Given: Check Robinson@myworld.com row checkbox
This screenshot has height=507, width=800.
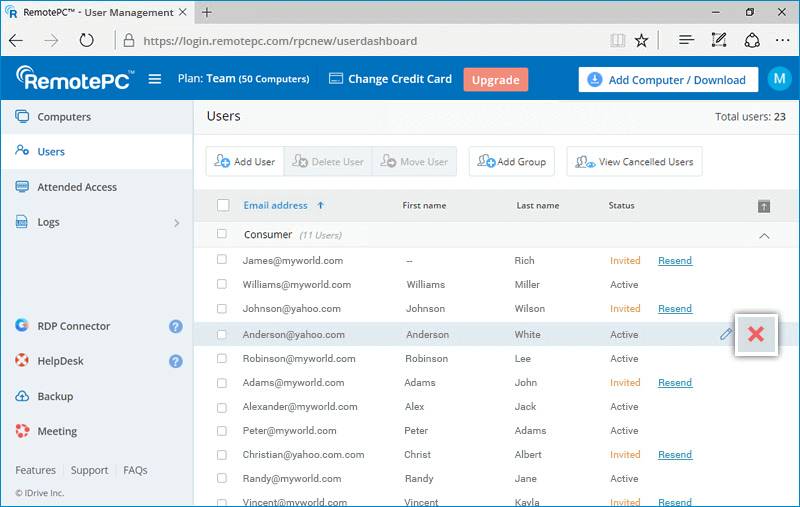Looking at the screenshot, I should click(221, 359).
